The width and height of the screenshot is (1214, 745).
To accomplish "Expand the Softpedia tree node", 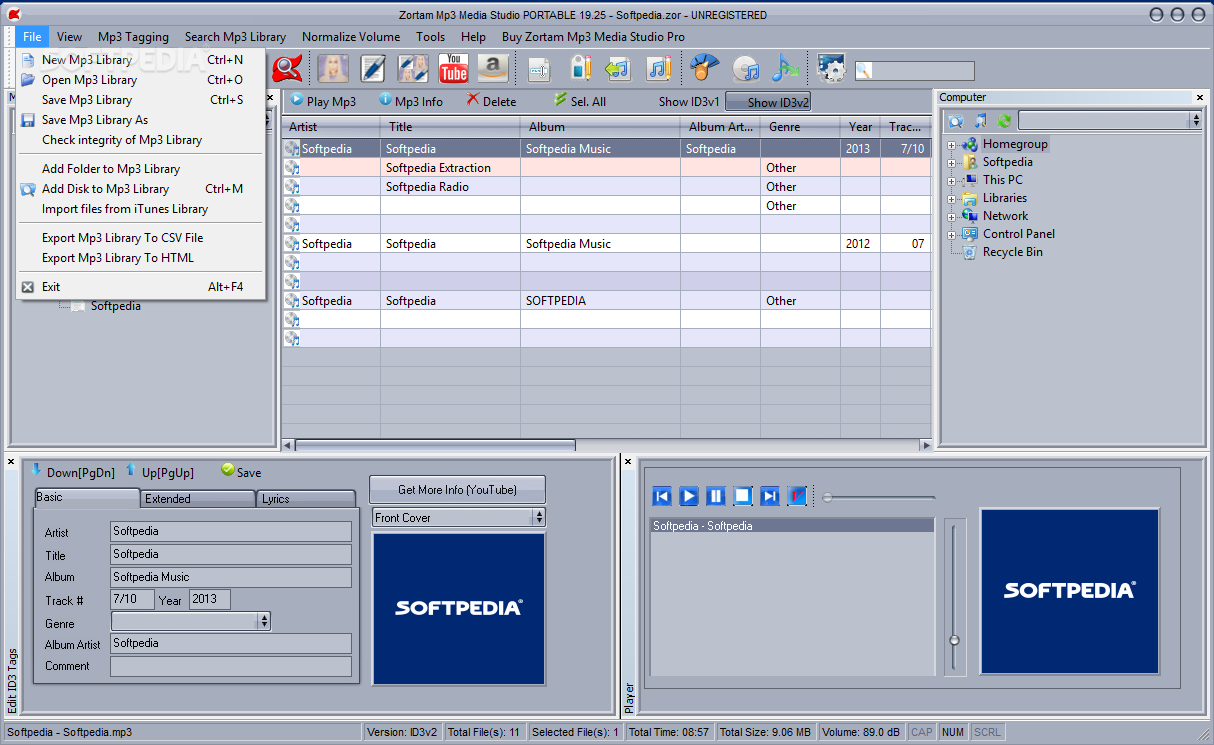I will [952, 163].
